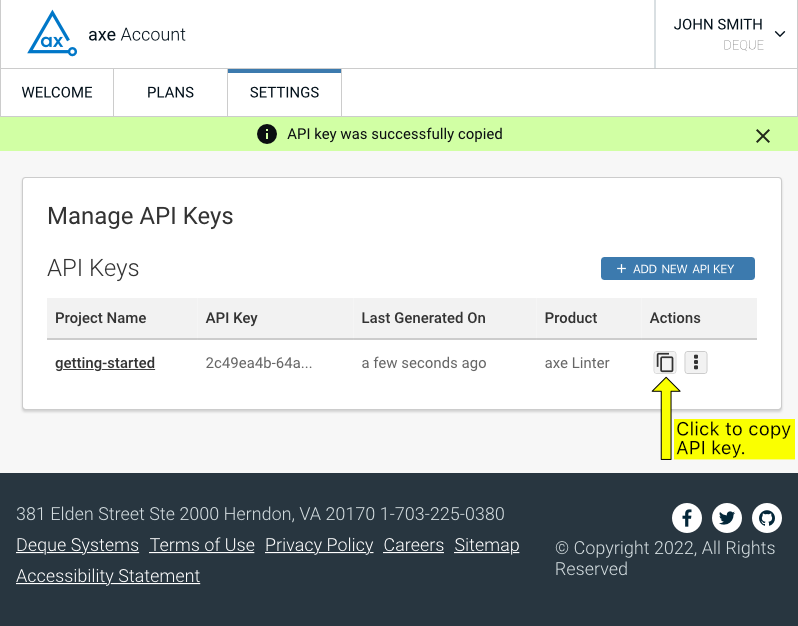Switch to the Welcome tab
The image size is (798, 626).
click(57, 92)
